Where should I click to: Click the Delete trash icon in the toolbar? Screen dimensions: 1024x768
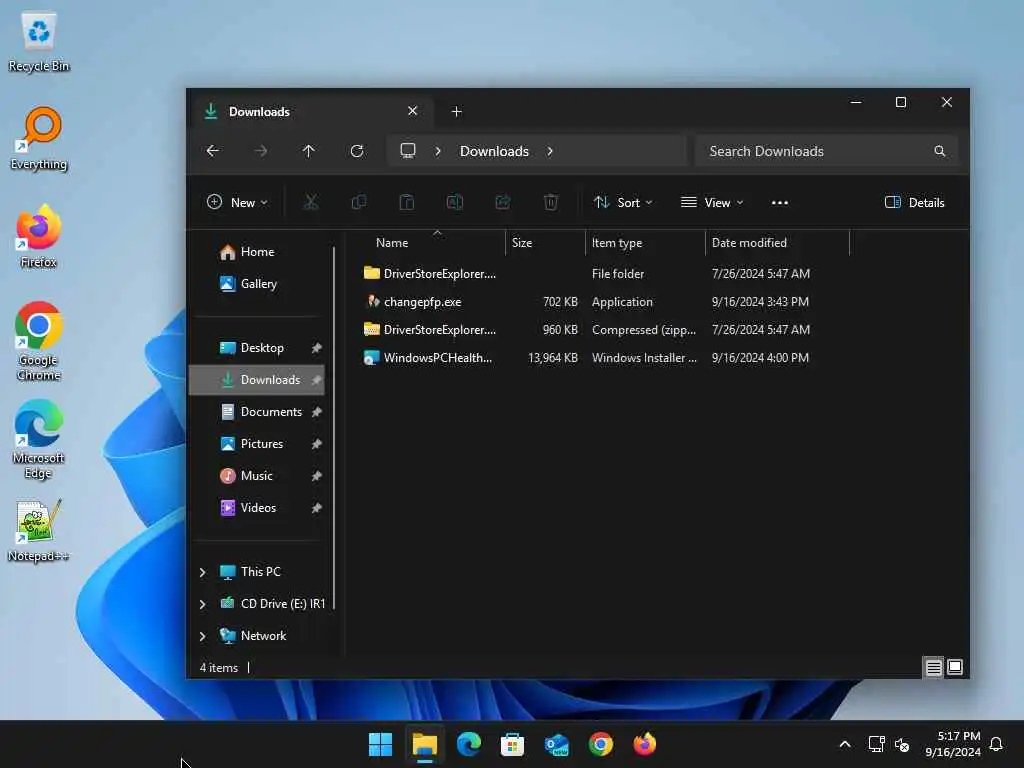[551, 202]
